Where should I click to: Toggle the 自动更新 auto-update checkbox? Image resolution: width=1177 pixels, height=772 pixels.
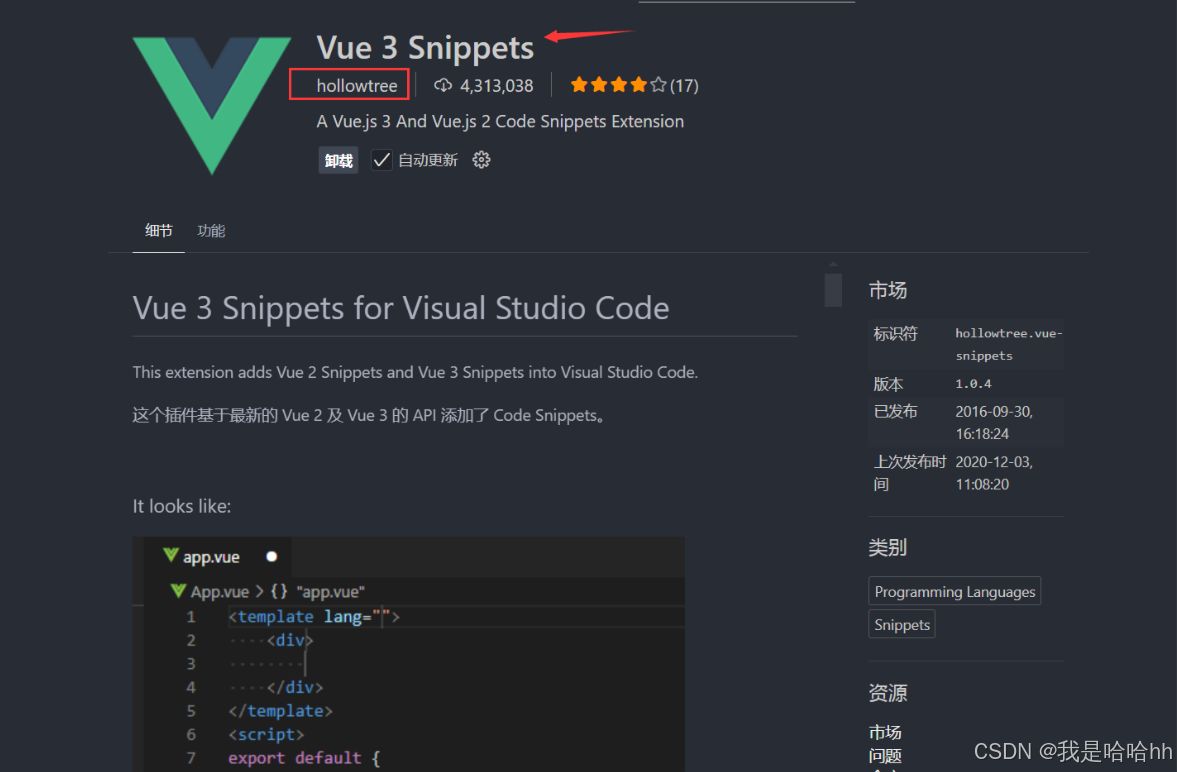click(381, 160)
